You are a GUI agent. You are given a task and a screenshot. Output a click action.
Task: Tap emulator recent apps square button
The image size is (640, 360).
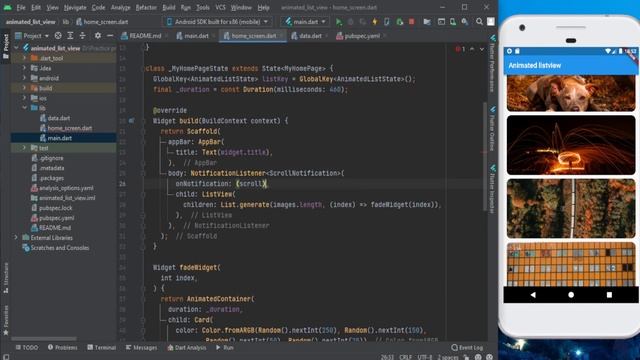coord(609,295)
